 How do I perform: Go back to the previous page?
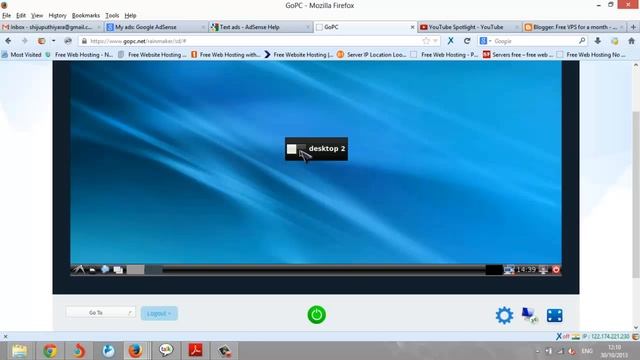(8, 41)
